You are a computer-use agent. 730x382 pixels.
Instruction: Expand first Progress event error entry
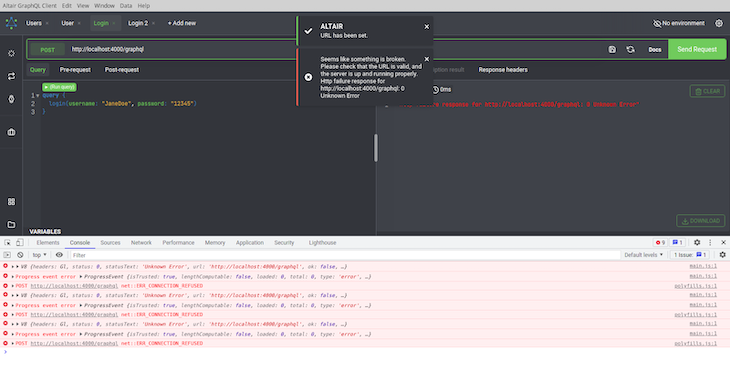coord(13,276)
